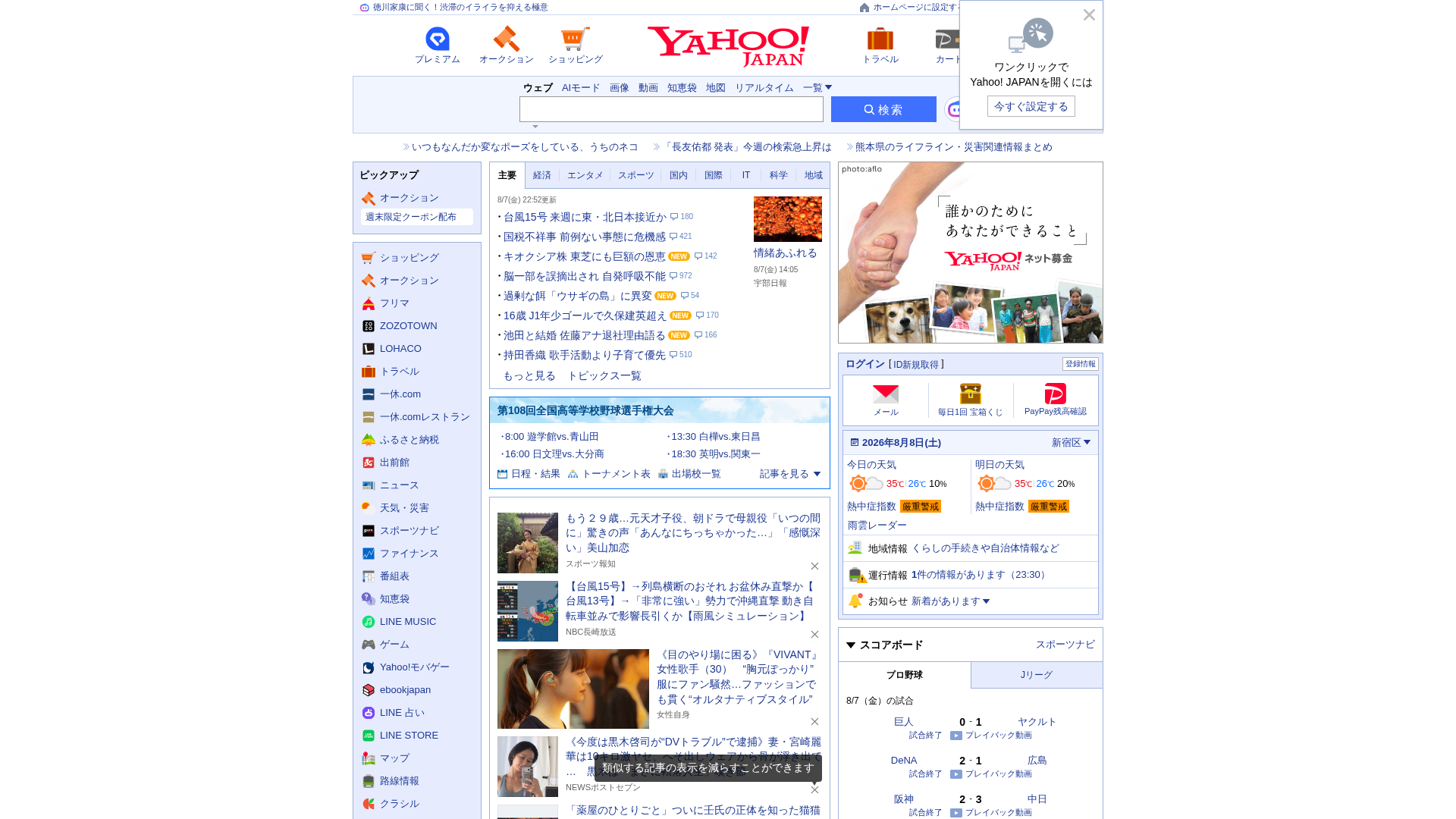Open the 日程・結果 calendar link
1456x819 pixels.
click(x=529, y=474)
